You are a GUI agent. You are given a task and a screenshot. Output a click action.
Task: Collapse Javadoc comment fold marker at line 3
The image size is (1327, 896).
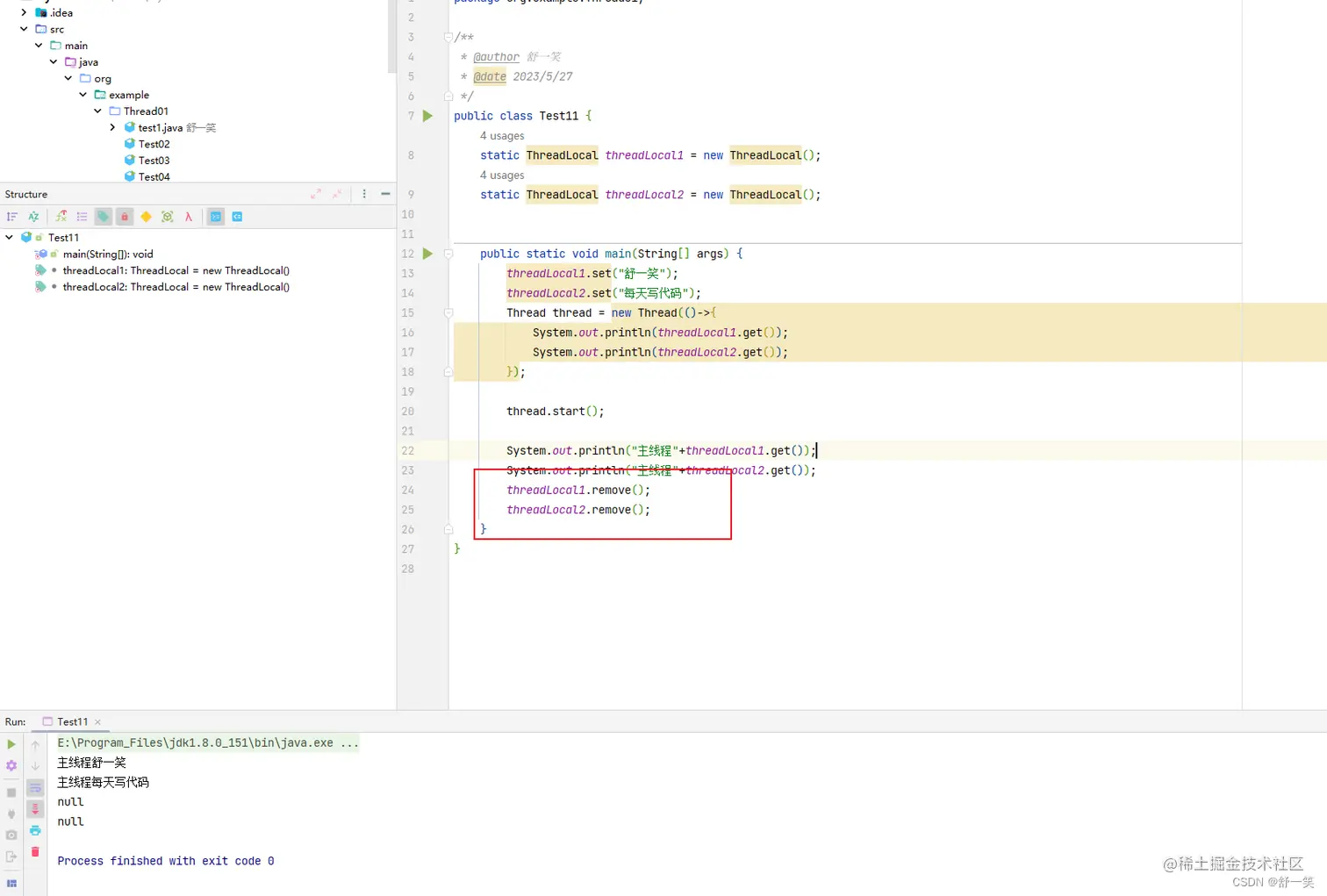tap(448, 37)
